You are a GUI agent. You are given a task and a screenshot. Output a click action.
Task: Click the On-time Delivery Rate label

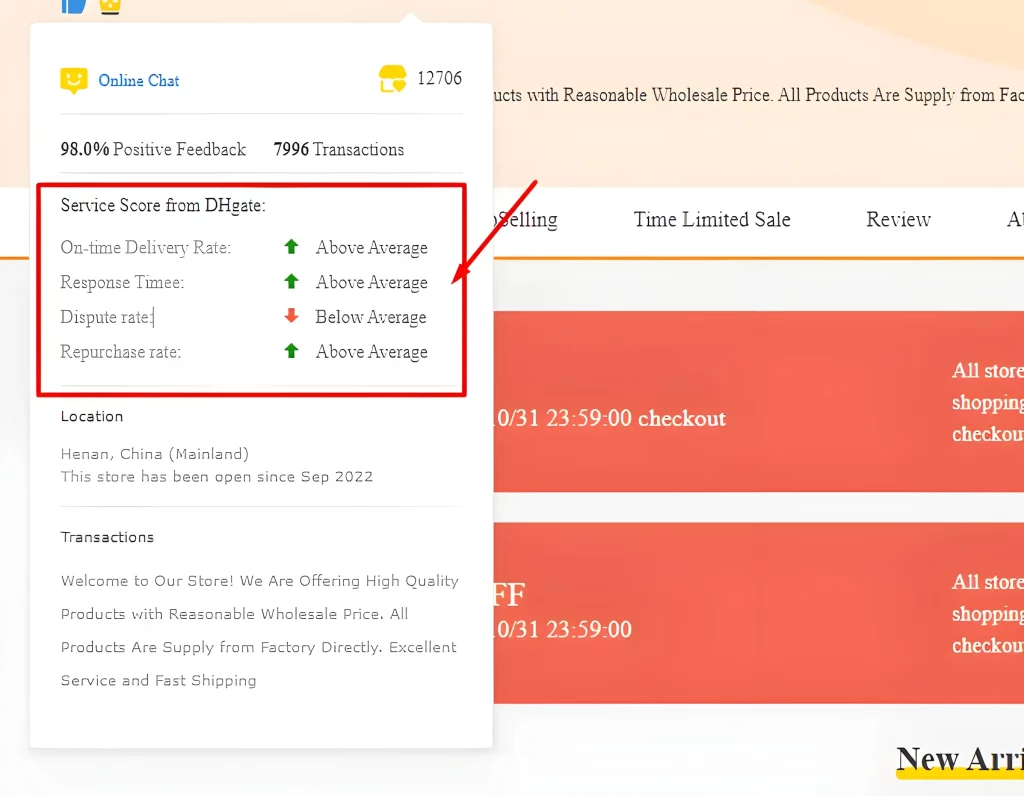[146, 247]
